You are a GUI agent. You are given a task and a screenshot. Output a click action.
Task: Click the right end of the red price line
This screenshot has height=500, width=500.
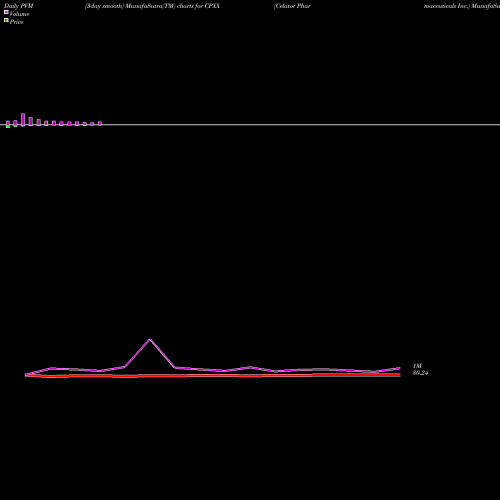pos(399,375)
